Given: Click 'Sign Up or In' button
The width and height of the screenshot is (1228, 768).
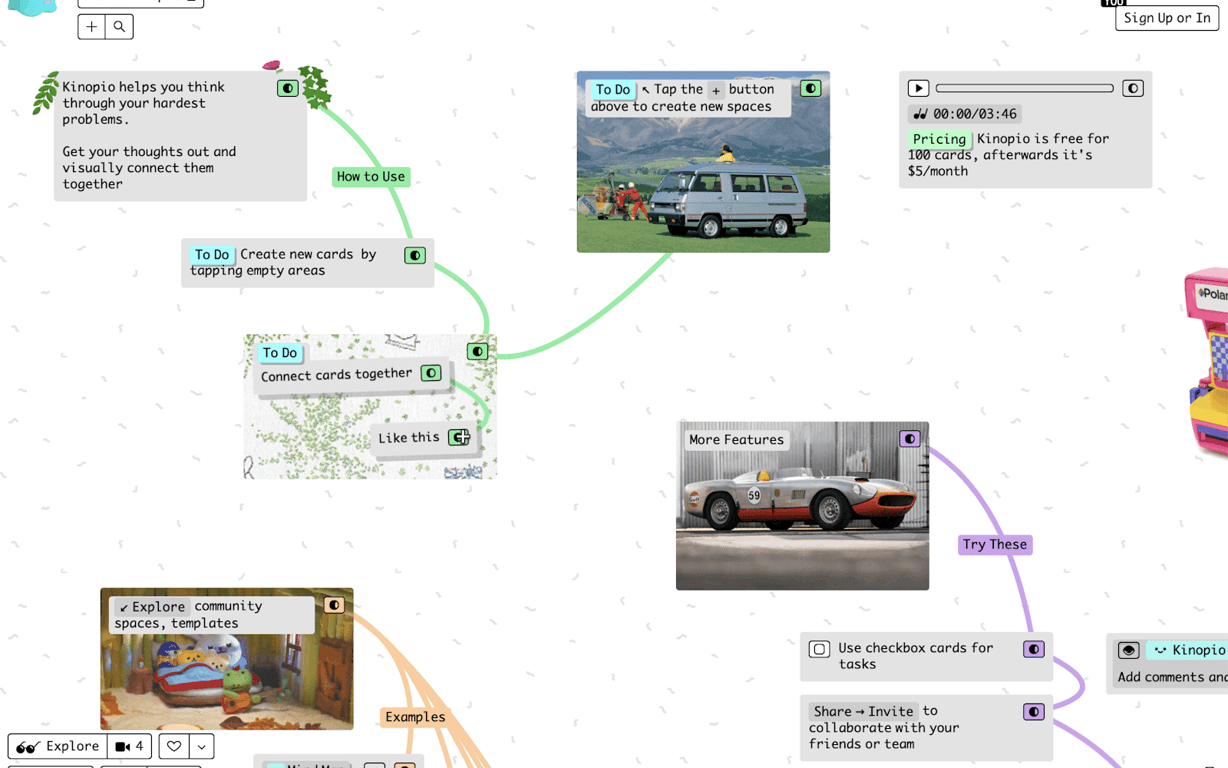Looking at the screenshot, I should 1167,18.
